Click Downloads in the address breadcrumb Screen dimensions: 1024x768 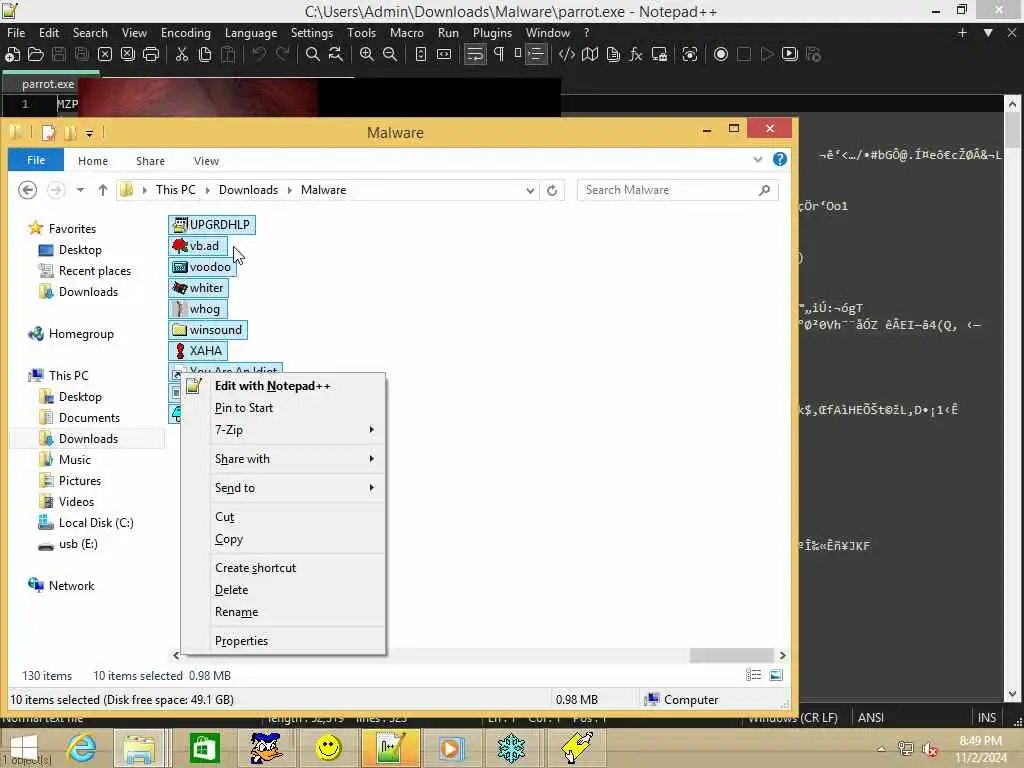[248, 190]
